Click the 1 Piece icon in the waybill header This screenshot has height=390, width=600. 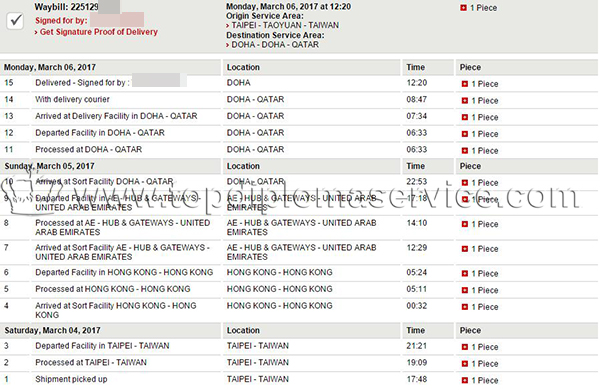click(x=463, y=8)
